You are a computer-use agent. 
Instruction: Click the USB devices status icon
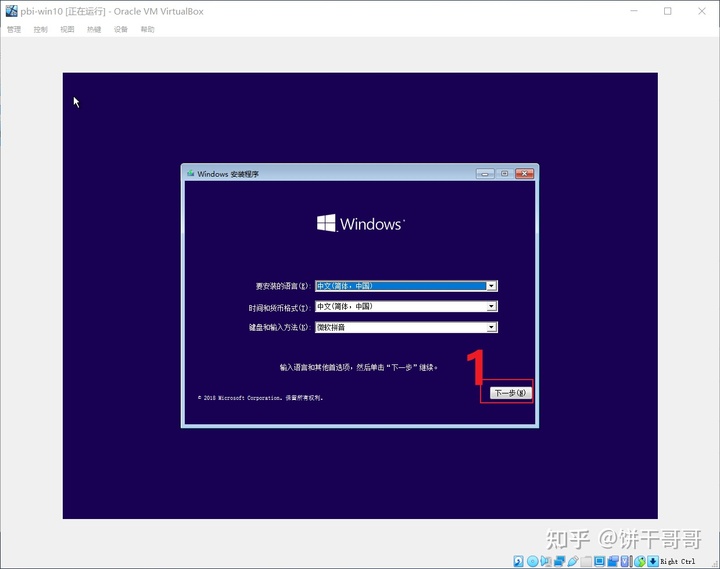[573, 561]
